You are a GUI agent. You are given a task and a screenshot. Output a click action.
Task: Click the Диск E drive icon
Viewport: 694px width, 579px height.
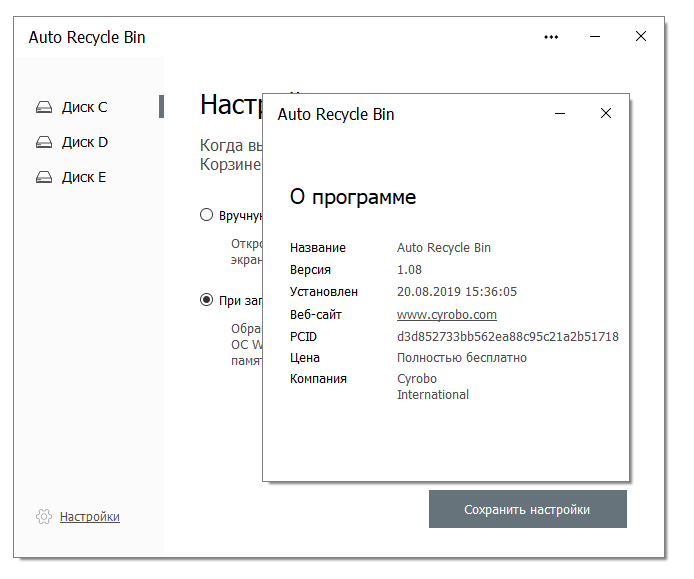pyautogui.click(x=44, y=178)
